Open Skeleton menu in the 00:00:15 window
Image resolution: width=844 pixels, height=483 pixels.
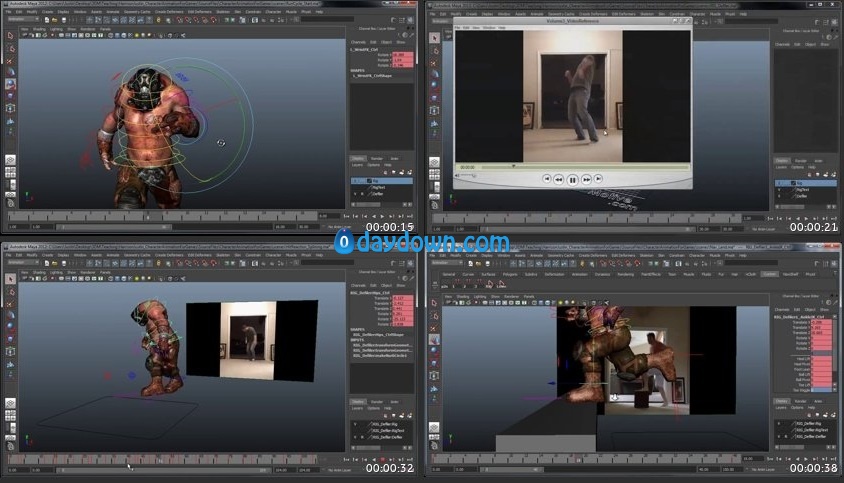(223, 12)
